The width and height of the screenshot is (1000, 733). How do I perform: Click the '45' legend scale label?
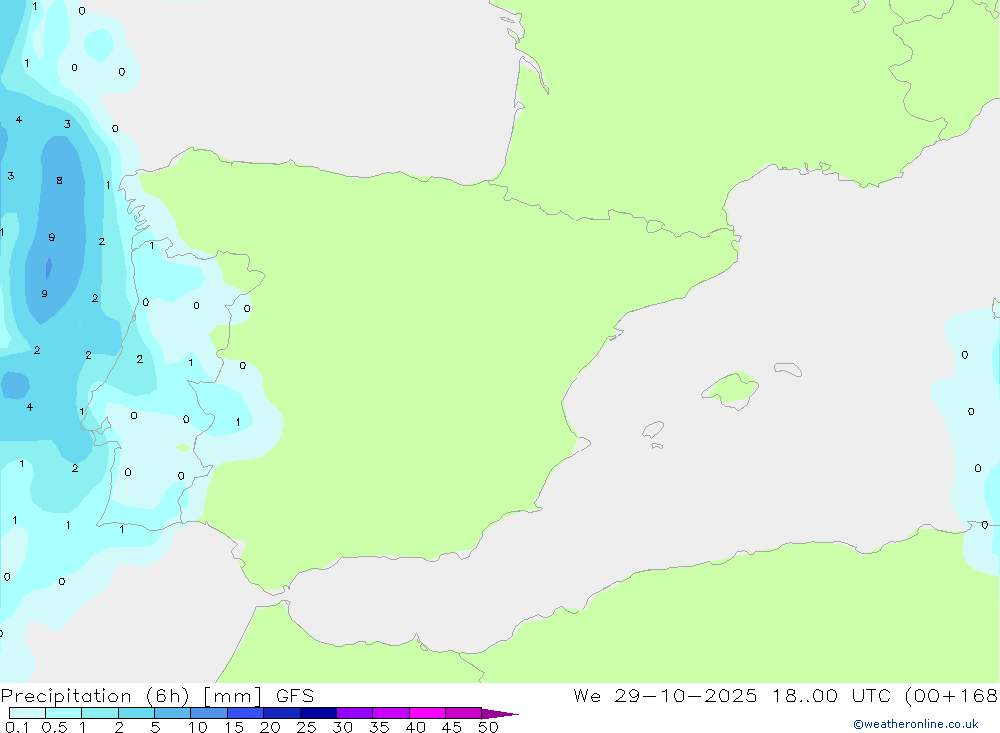coord(452,727)
